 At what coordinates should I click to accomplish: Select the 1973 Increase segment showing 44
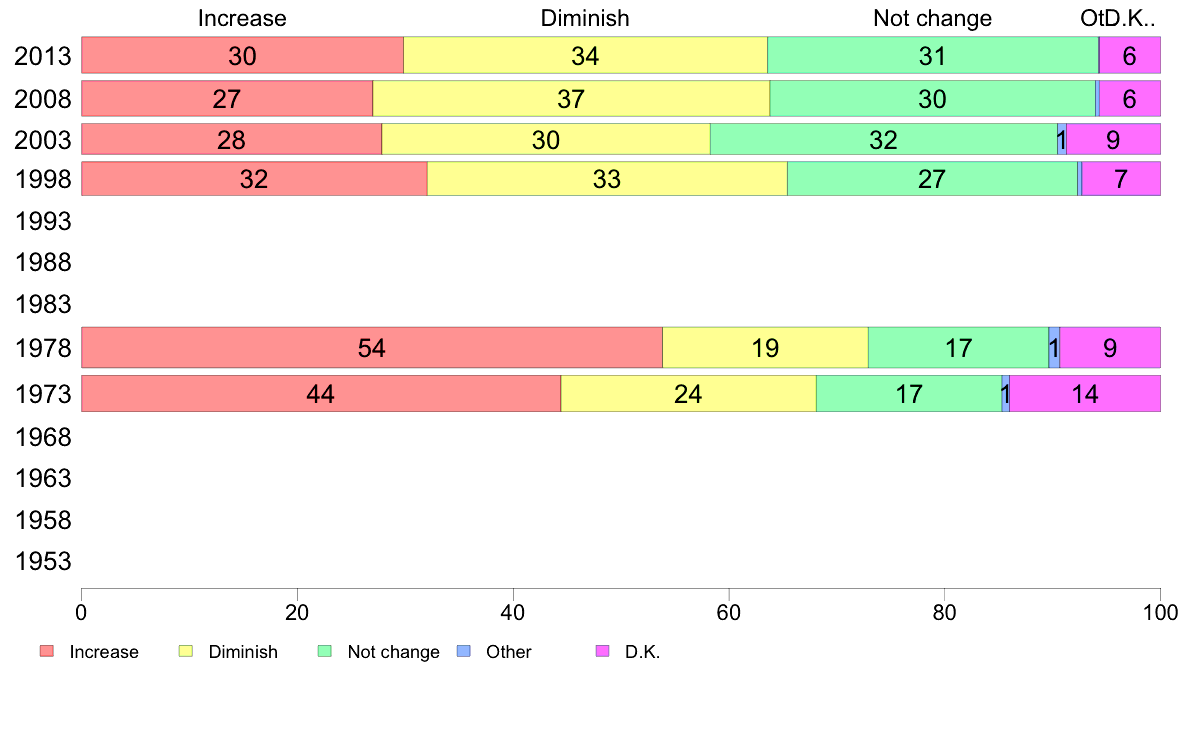321,393
